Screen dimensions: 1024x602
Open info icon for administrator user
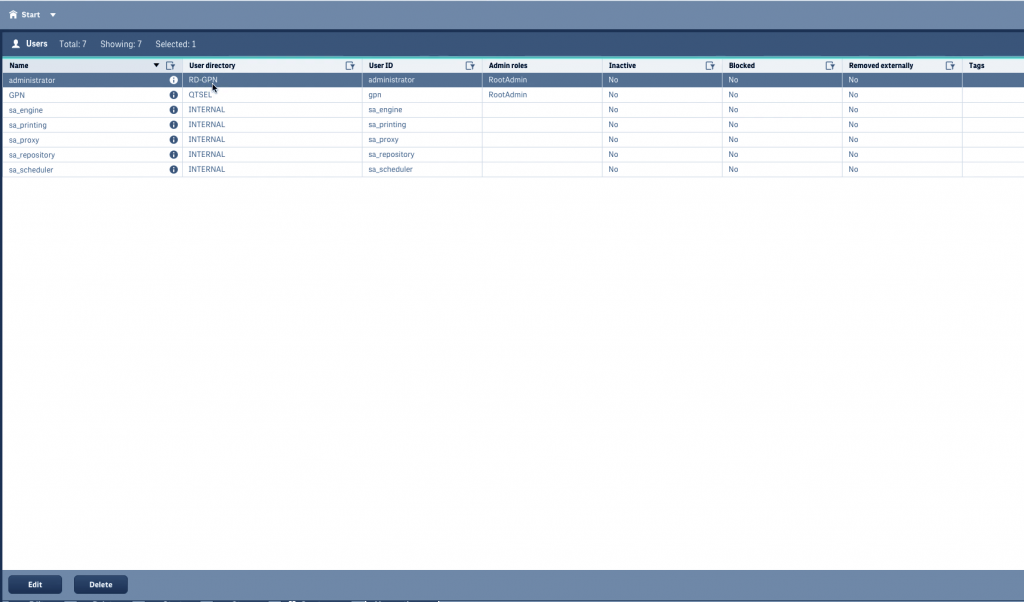pos(174,80)
